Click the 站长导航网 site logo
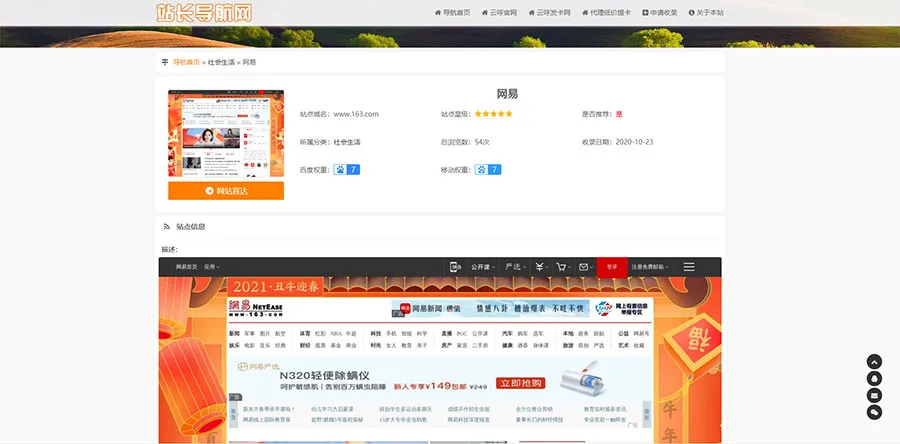Image resolution: width=900 pixels, height=444 pixels. [204, 13]
